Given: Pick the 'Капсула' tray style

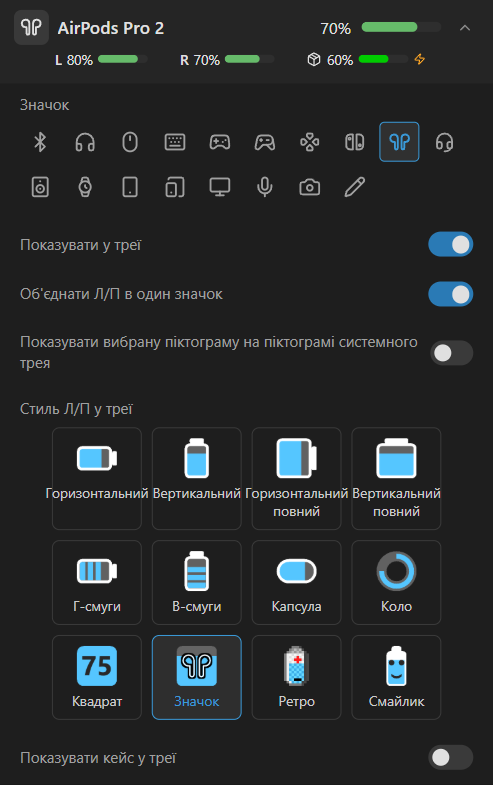Looking at the screenshot, I should [296, 582].
